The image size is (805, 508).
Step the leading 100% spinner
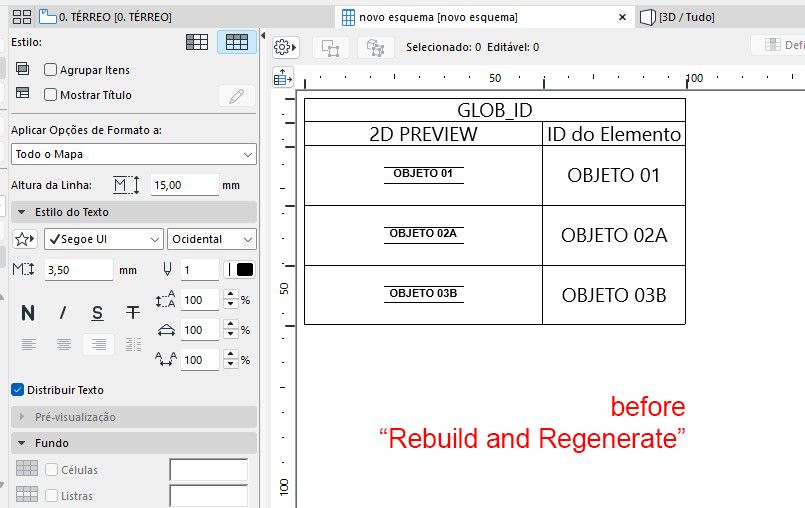point(231,300)
